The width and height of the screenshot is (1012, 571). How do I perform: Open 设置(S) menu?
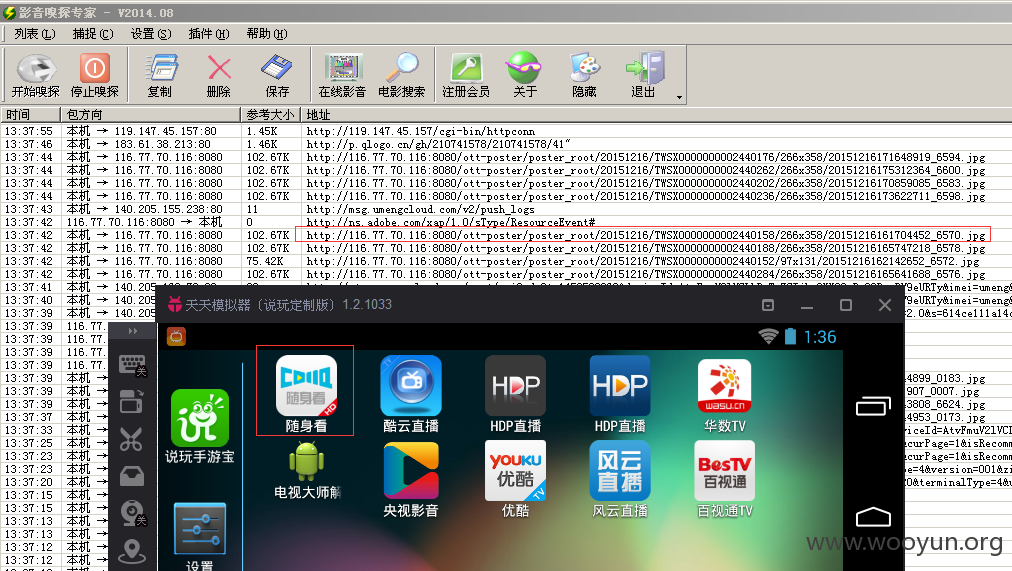point(151,34)
